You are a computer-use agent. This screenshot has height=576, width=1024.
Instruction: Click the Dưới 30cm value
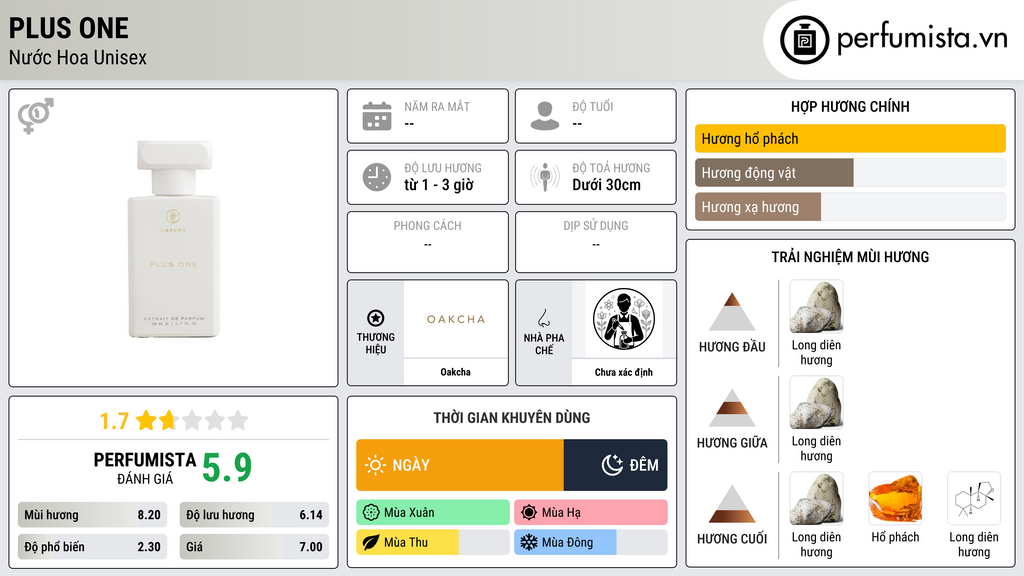tap(607, 185)
